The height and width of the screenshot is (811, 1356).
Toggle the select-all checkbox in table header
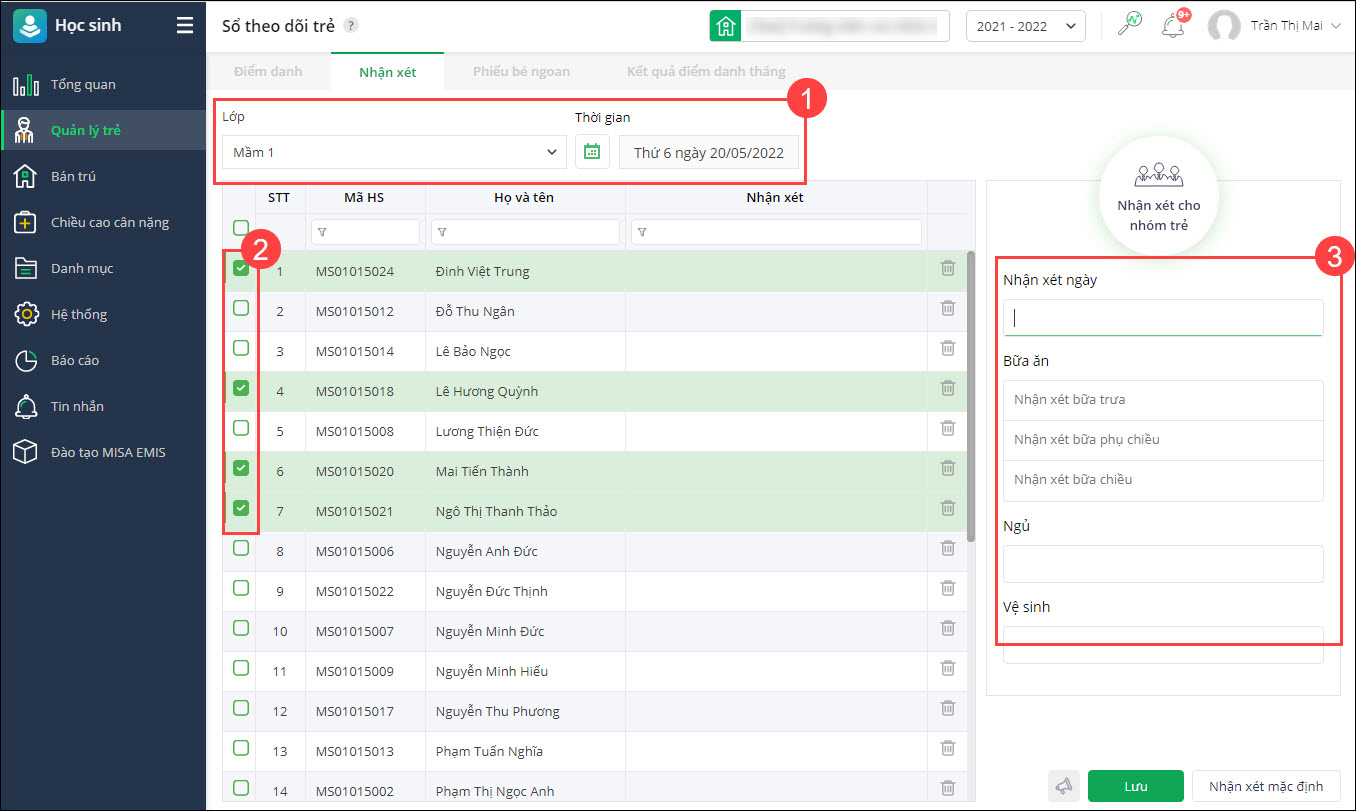click(x=241, y=228)
